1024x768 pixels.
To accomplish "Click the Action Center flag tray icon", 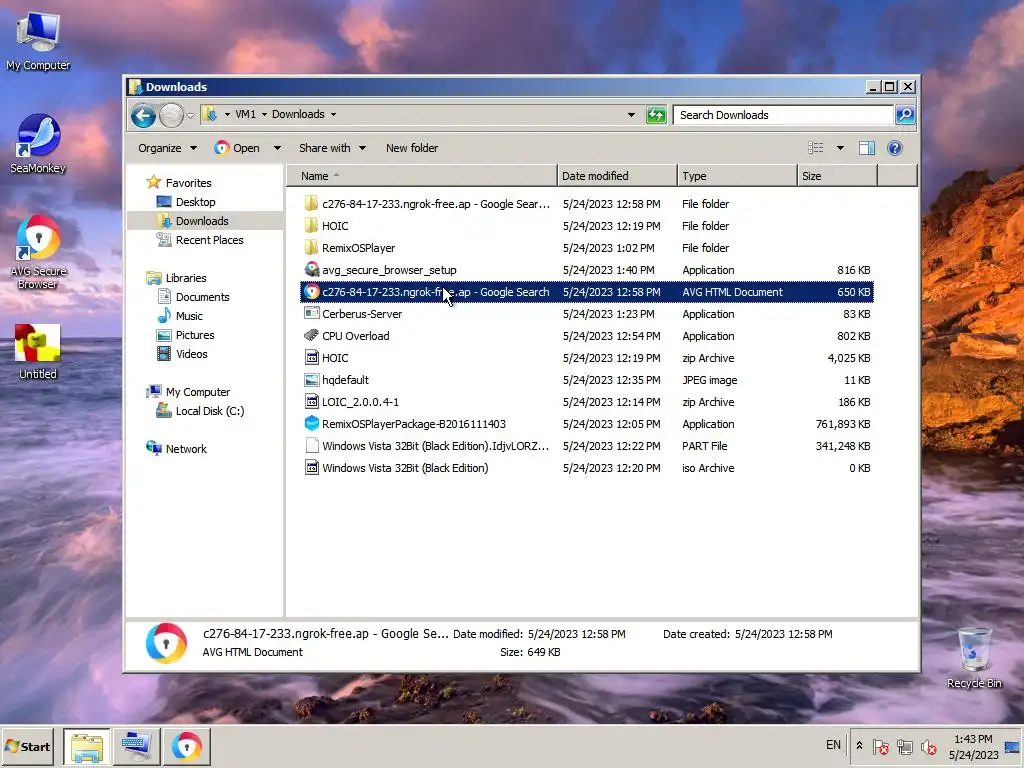I will (880, 746).
